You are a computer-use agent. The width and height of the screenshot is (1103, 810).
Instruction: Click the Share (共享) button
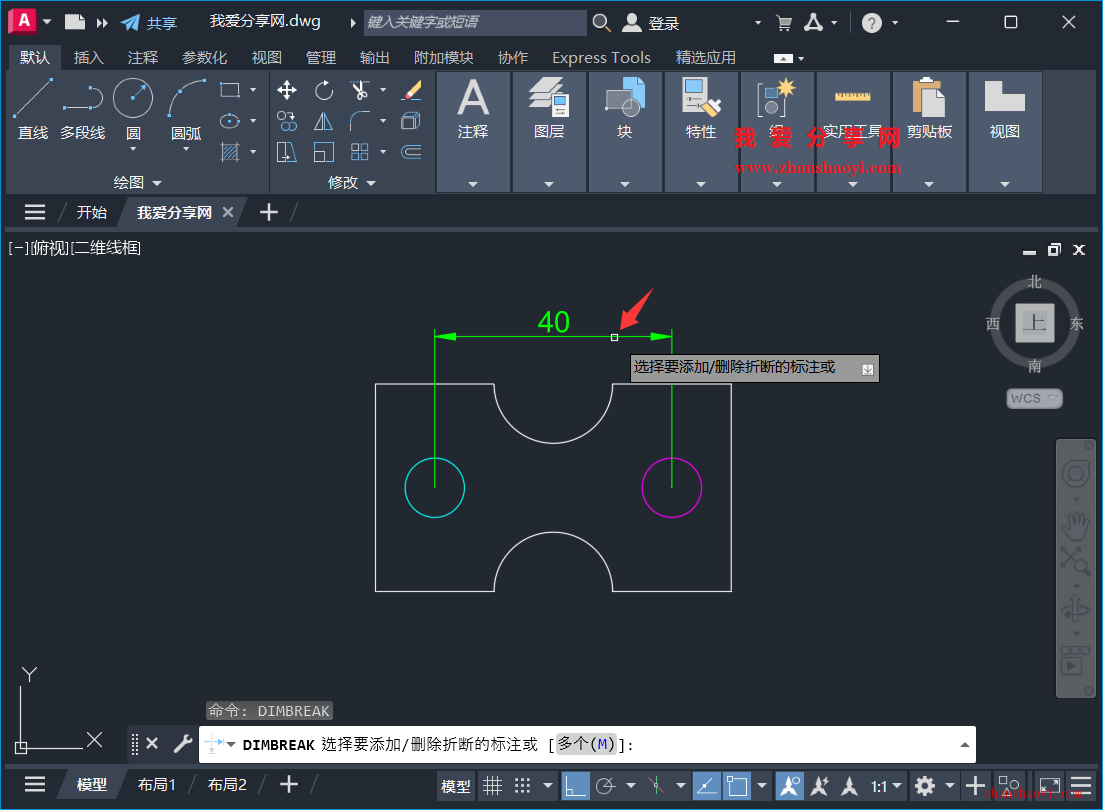tap(149, 23)
